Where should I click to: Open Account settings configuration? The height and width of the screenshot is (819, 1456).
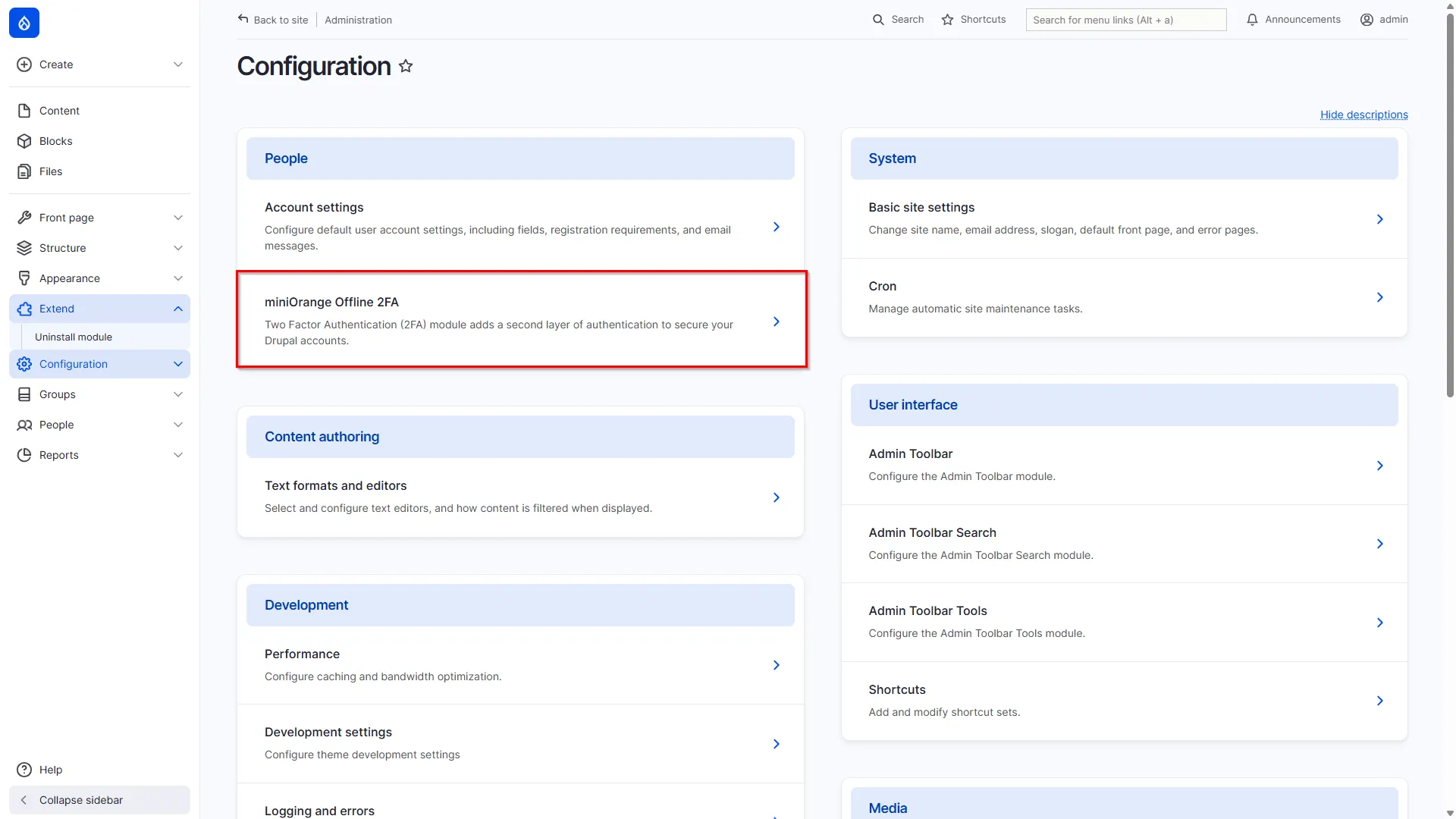point(520,226)
